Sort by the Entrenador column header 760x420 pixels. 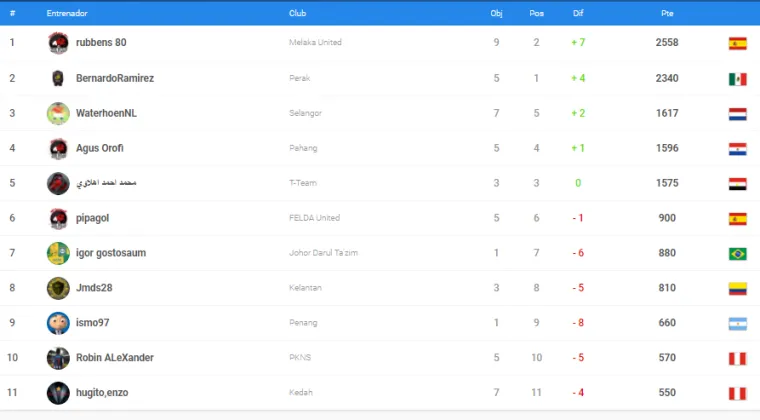[x=67, y=13]
